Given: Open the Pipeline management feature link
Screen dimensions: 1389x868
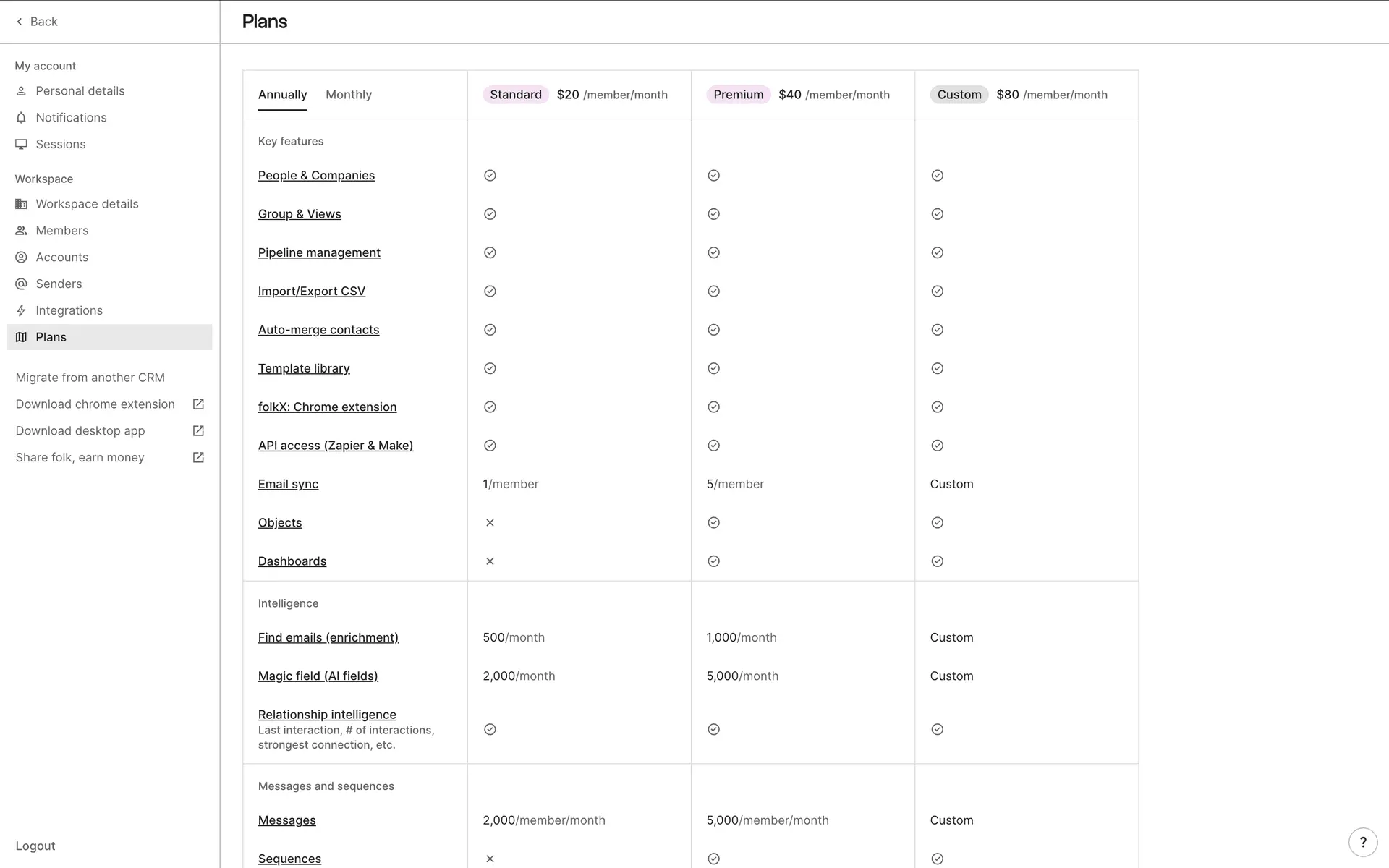Looking at the screenshot, I should click(x=319, y=252).
